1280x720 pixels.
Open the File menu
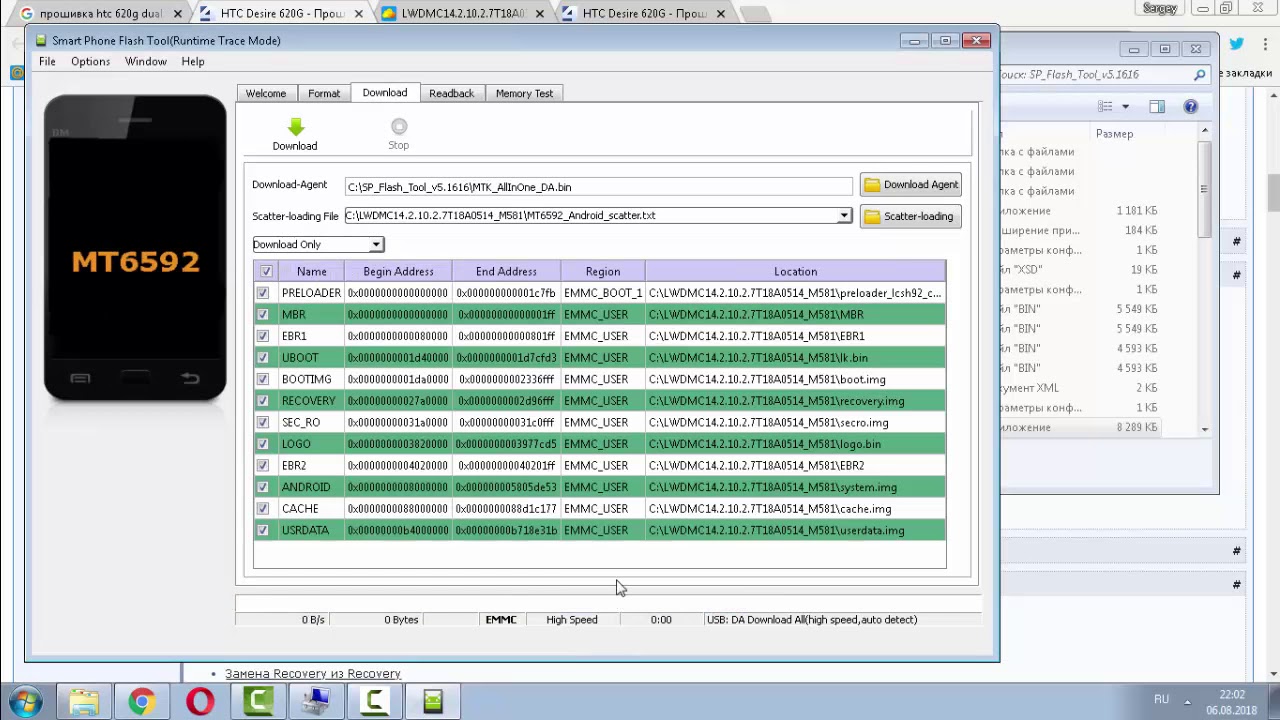point(47,61)
